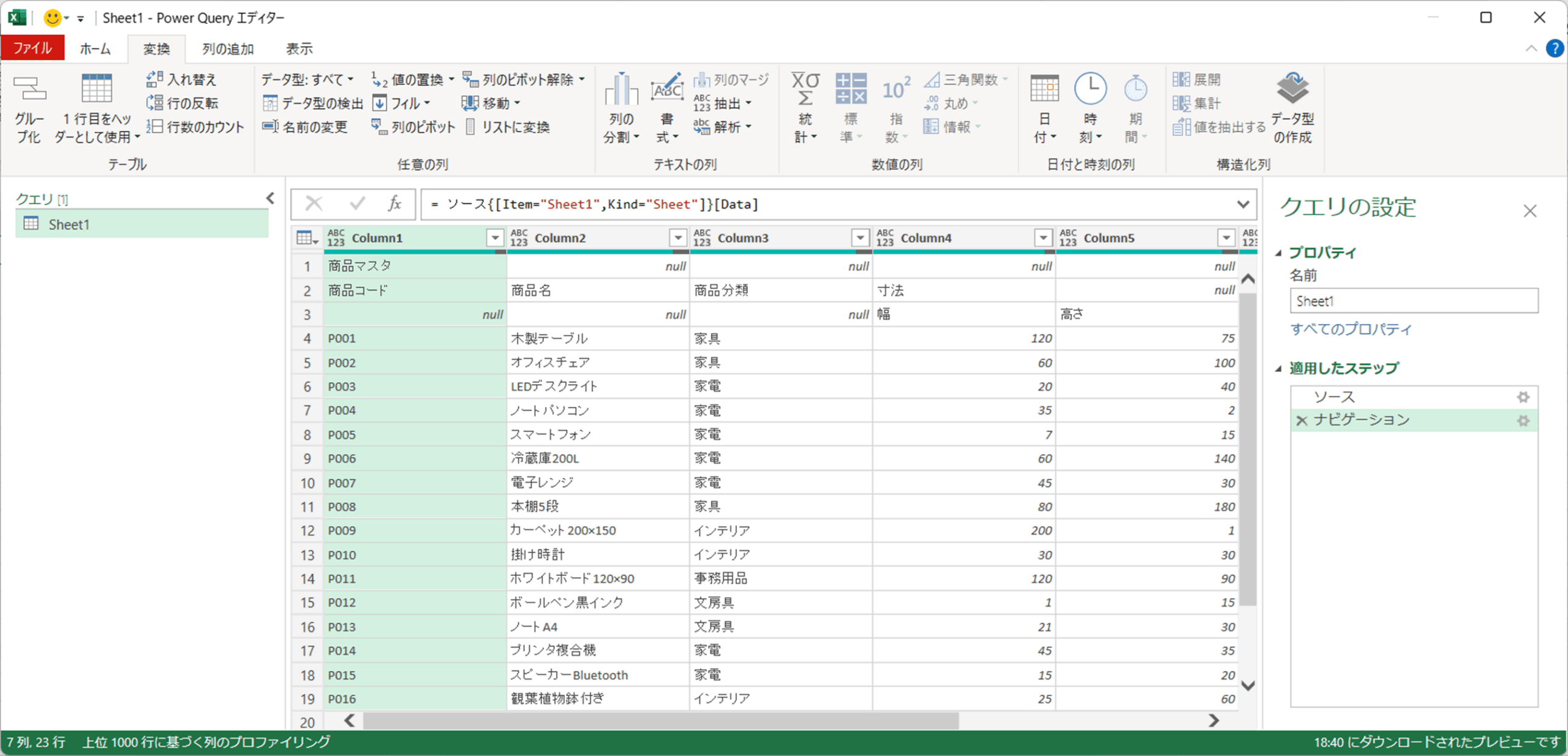The image size is (1568, 756).
Task: Switch to the Home (ホーム) tab
Action: click(x=95, y=49)
